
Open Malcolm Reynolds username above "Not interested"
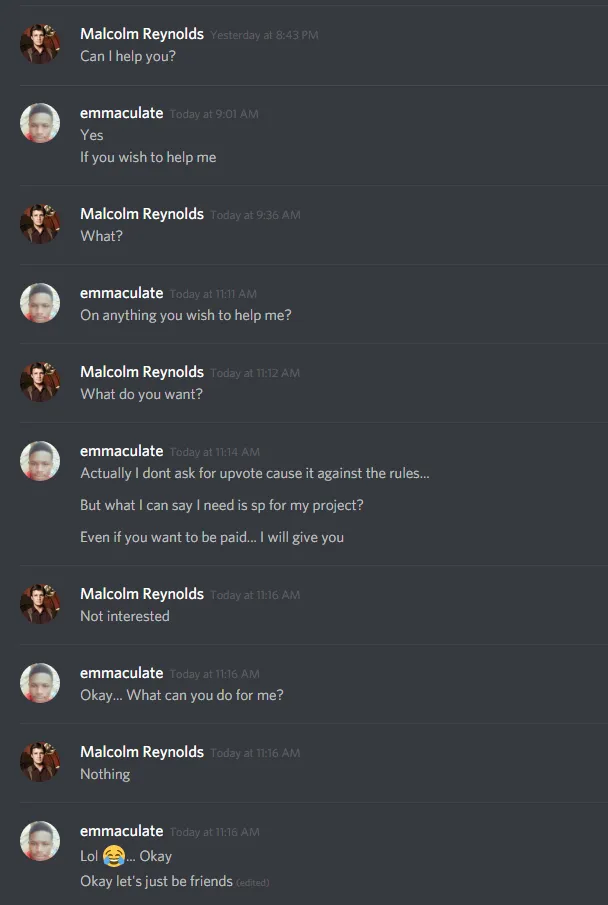(142, 594)
